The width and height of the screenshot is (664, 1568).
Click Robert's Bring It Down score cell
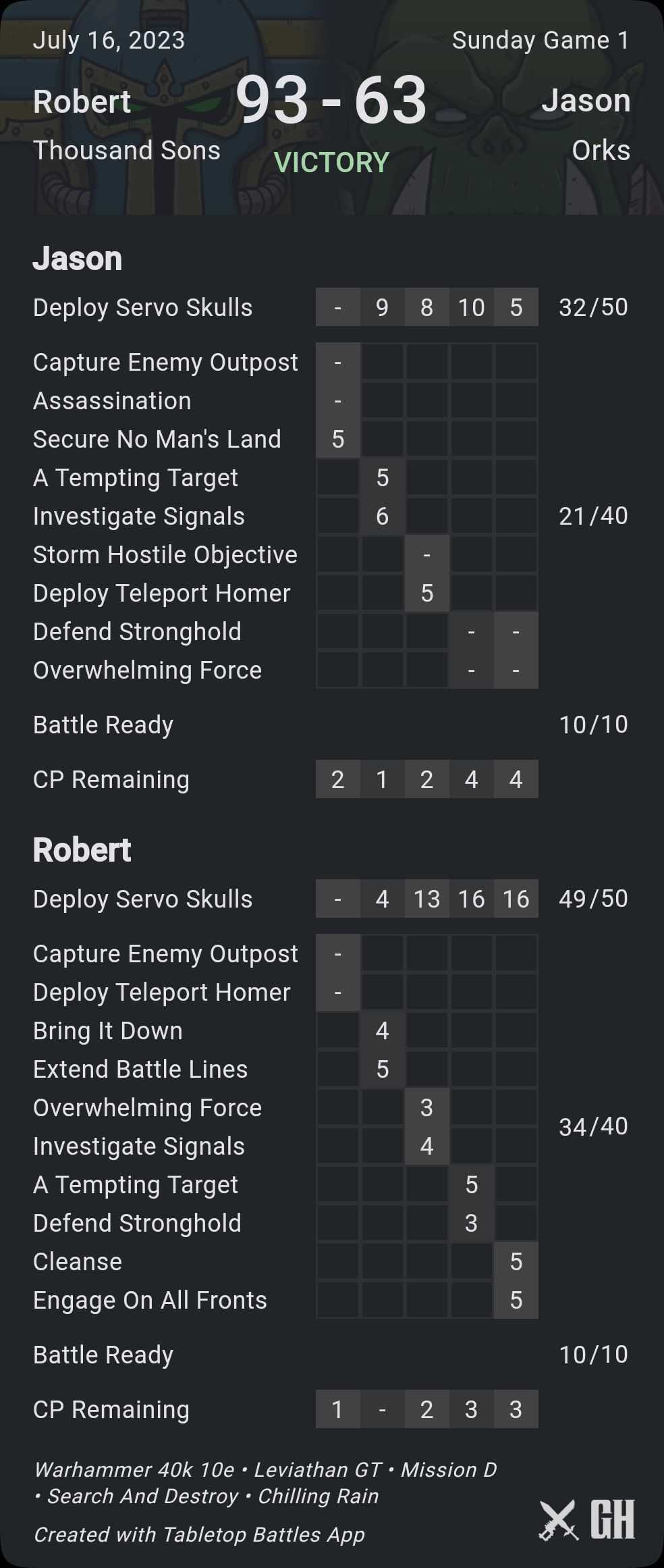[383, 1031]
